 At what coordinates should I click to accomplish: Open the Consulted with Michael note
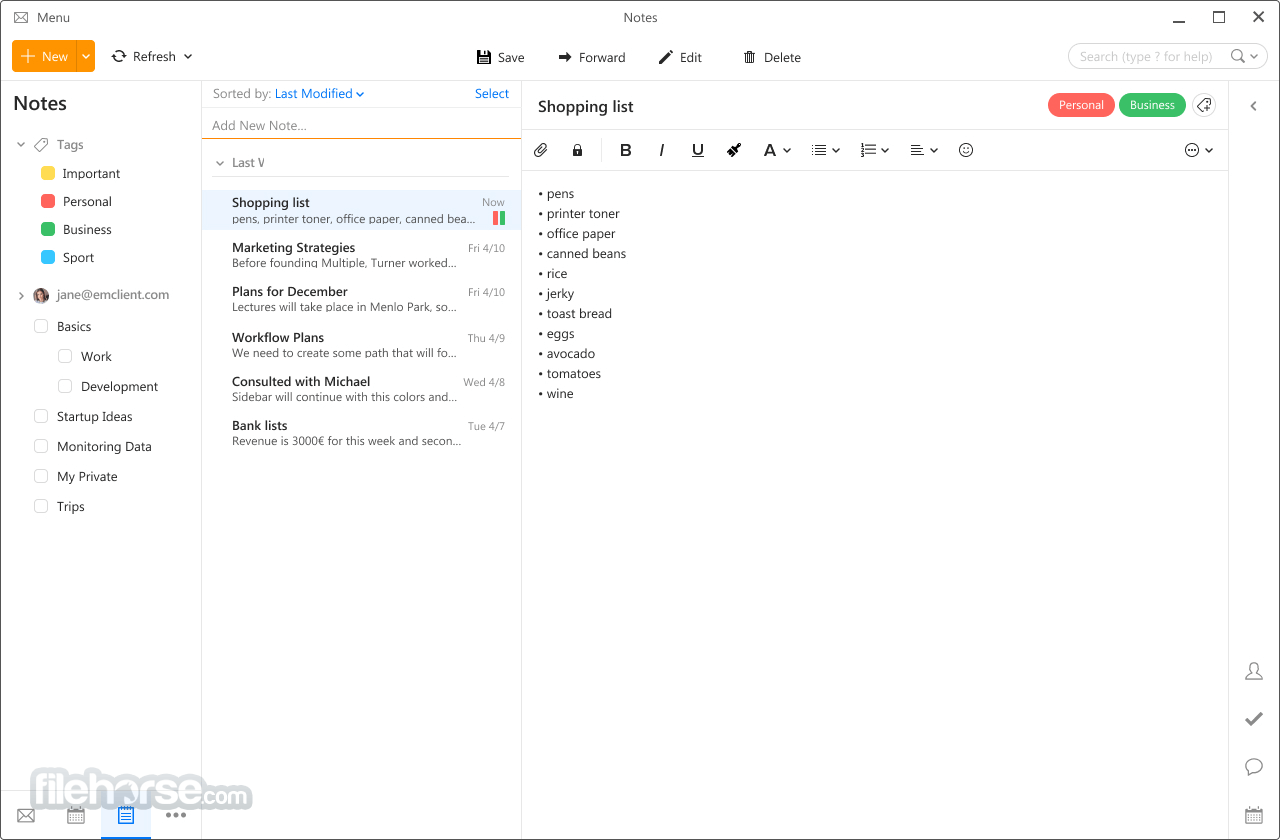pyautogui.click(x=361, y=389)
